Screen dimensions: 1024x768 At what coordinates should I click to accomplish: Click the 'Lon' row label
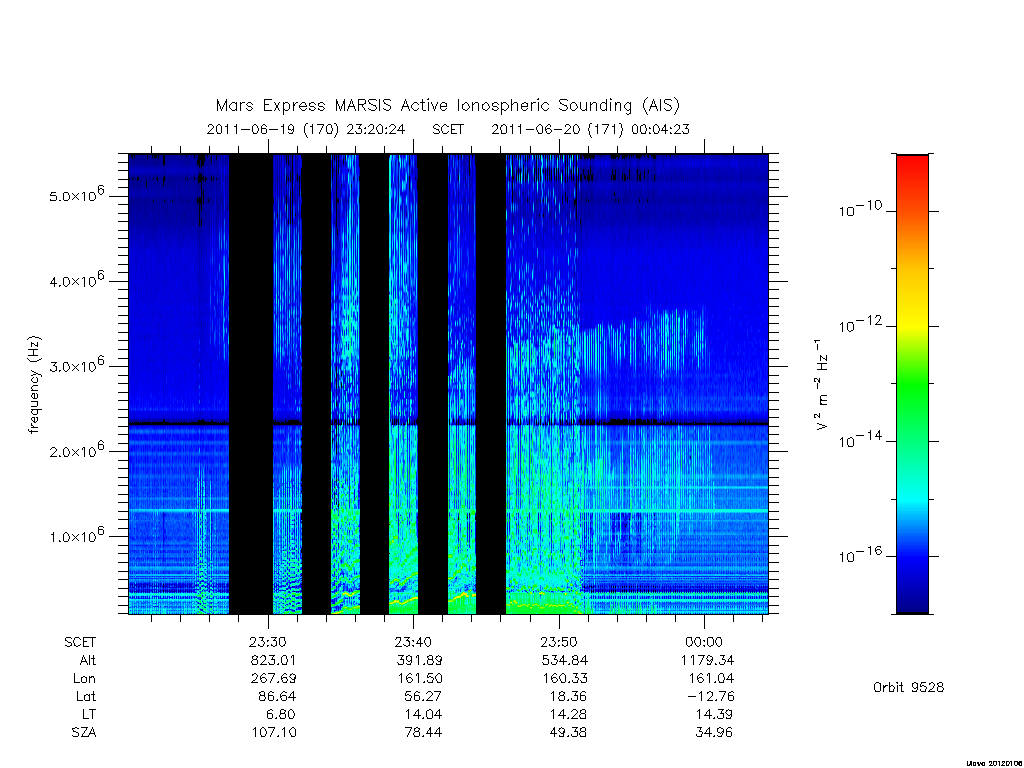(x=84, y=679)
